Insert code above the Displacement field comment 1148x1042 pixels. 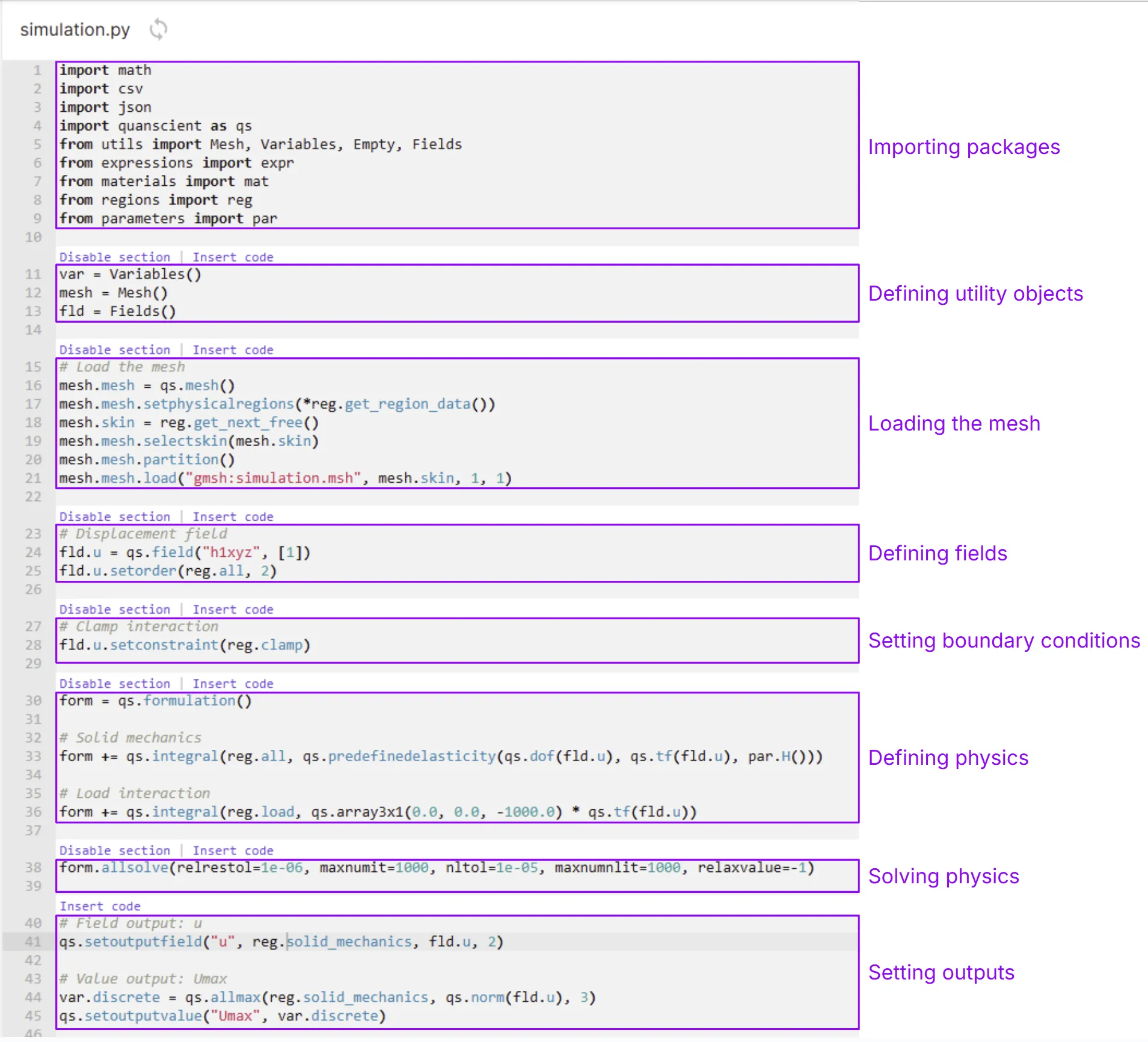tap(233, 517)
